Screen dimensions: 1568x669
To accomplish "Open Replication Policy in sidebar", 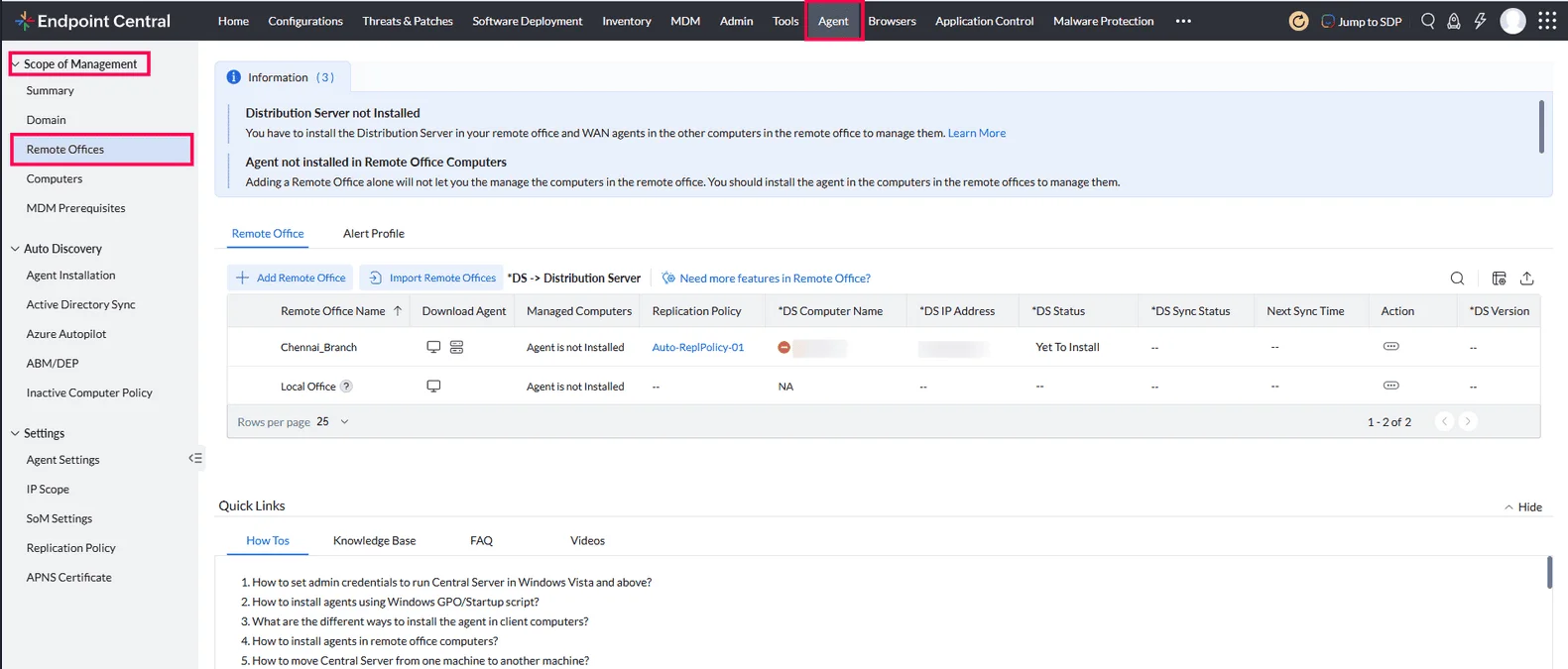I will click(70, 548).
